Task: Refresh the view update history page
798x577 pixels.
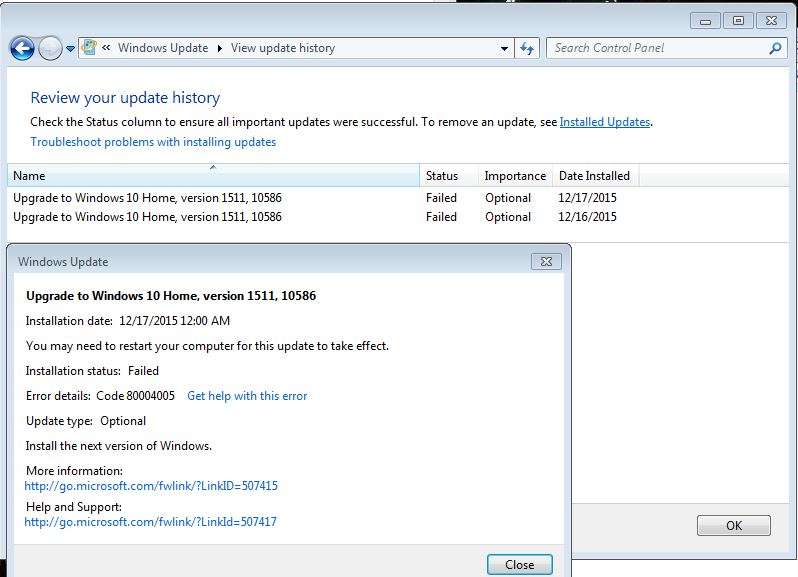Action: click(527, 49)
